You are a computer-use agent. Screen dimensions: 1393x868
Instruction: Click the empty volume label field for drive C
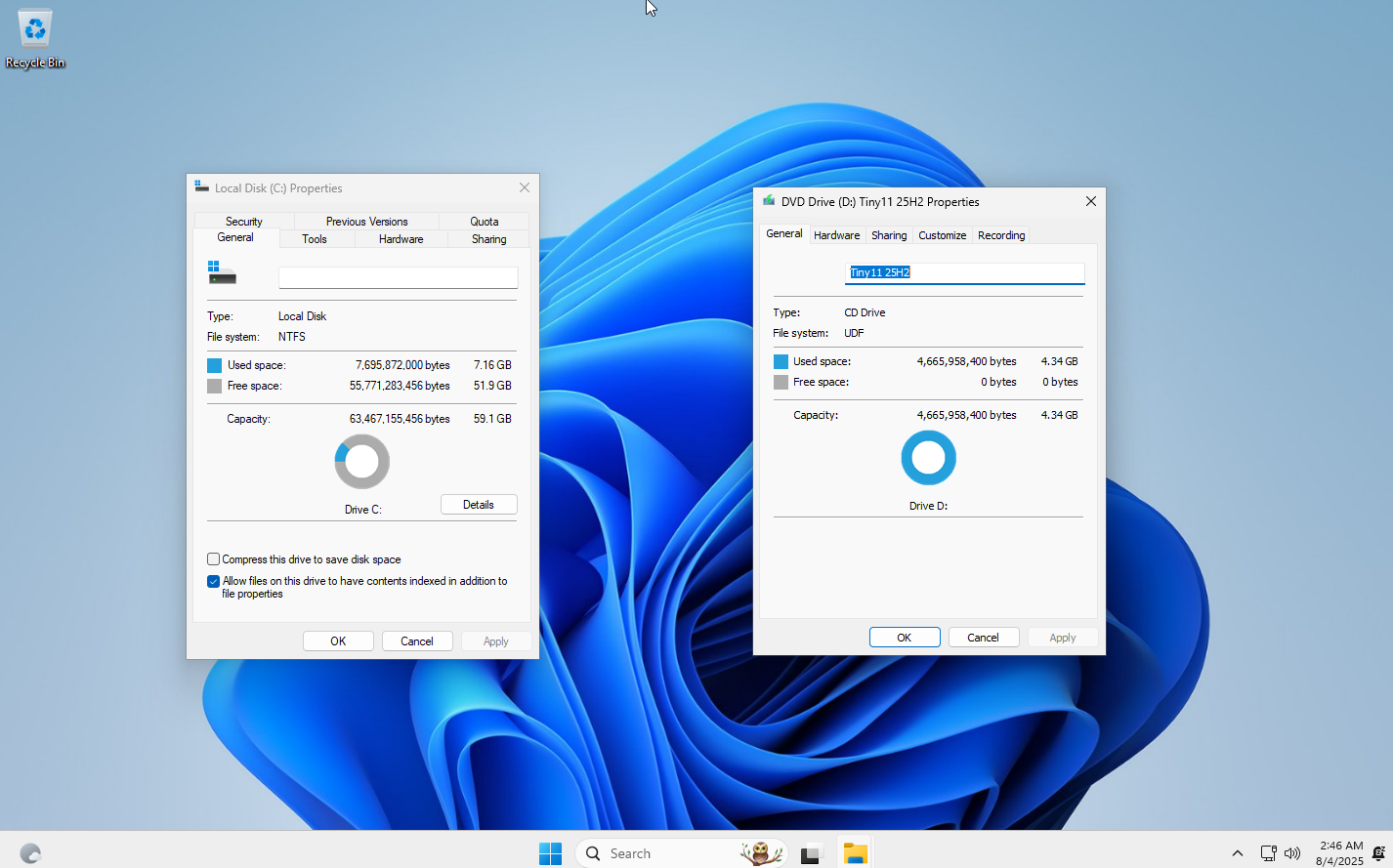[398, 277]
